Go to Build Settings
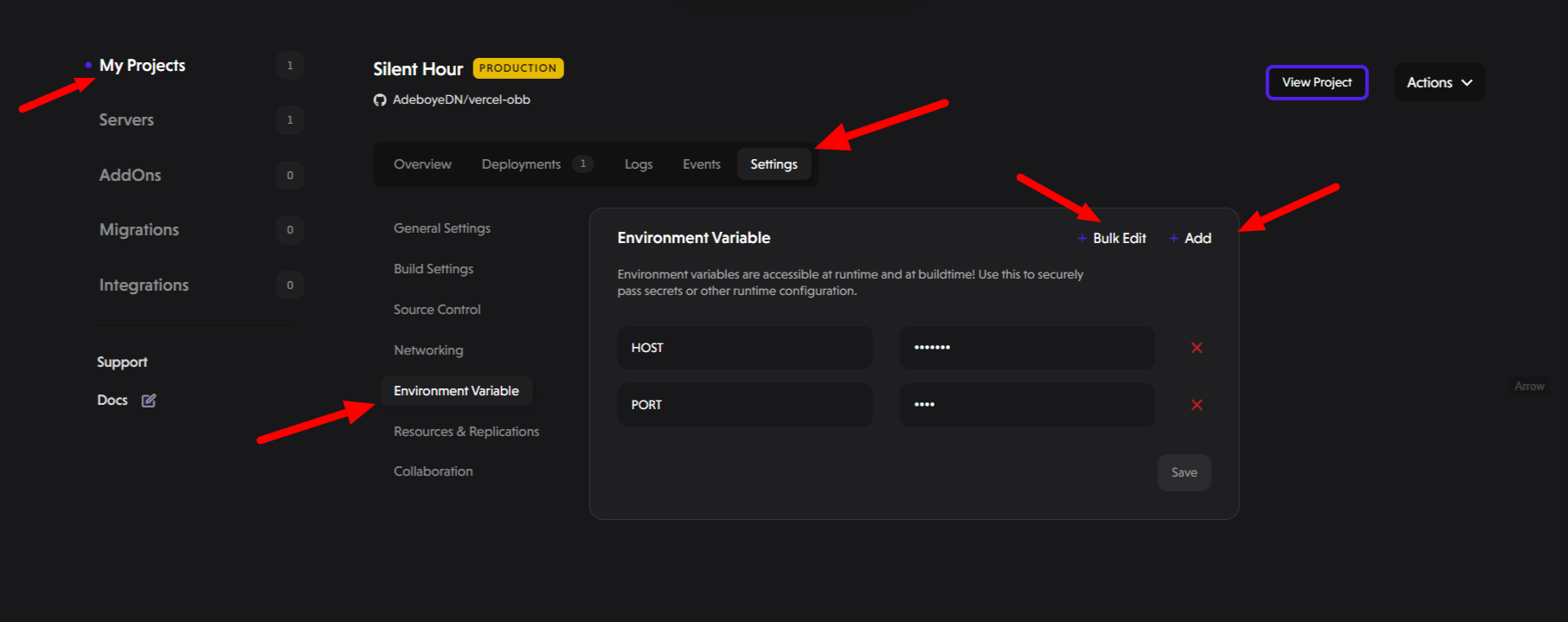 coord(434,269)
